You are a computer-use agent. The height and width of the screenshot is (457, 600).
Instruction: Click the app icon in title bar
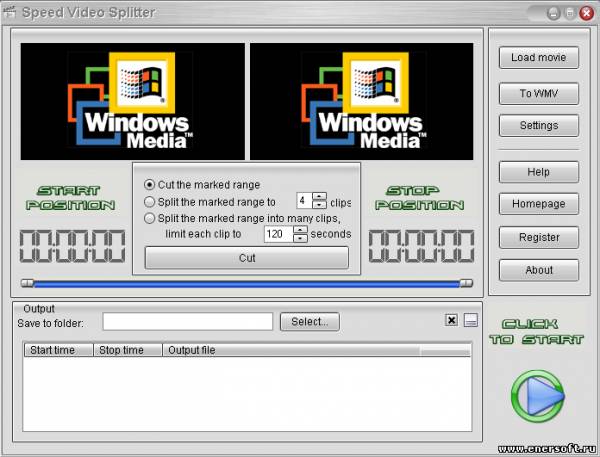click(10, 12)
